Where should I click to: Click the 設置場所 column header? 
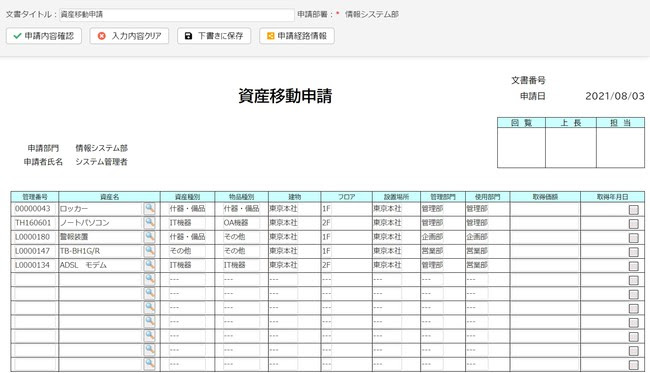click(396, 197)
